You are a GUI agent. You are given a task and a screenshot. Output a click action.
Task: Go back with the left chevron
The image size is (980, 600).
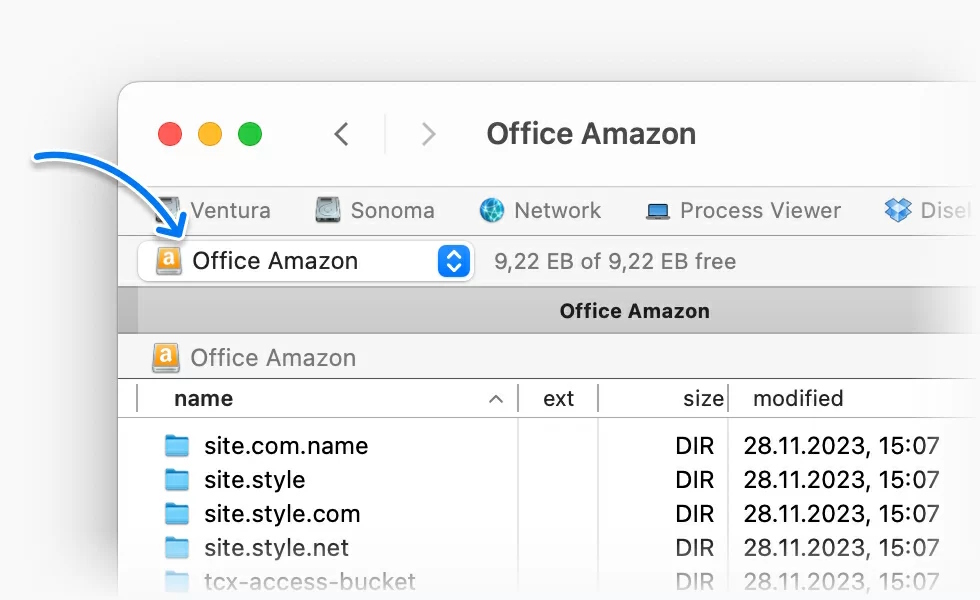pyautogui.click(x=342, y=134)
